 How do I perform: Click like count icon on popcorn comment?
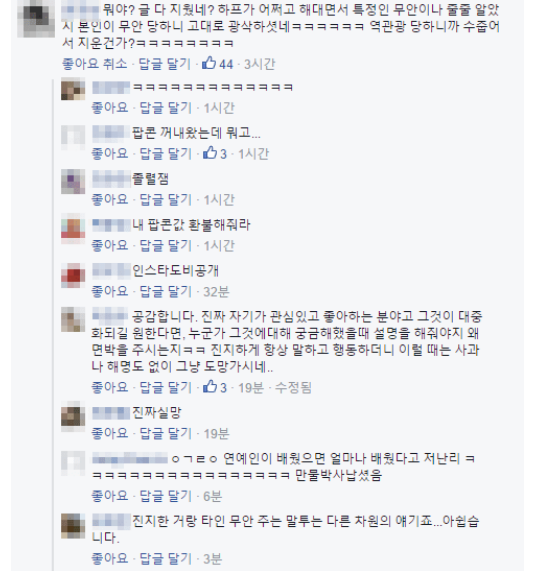tap(210, 153)
